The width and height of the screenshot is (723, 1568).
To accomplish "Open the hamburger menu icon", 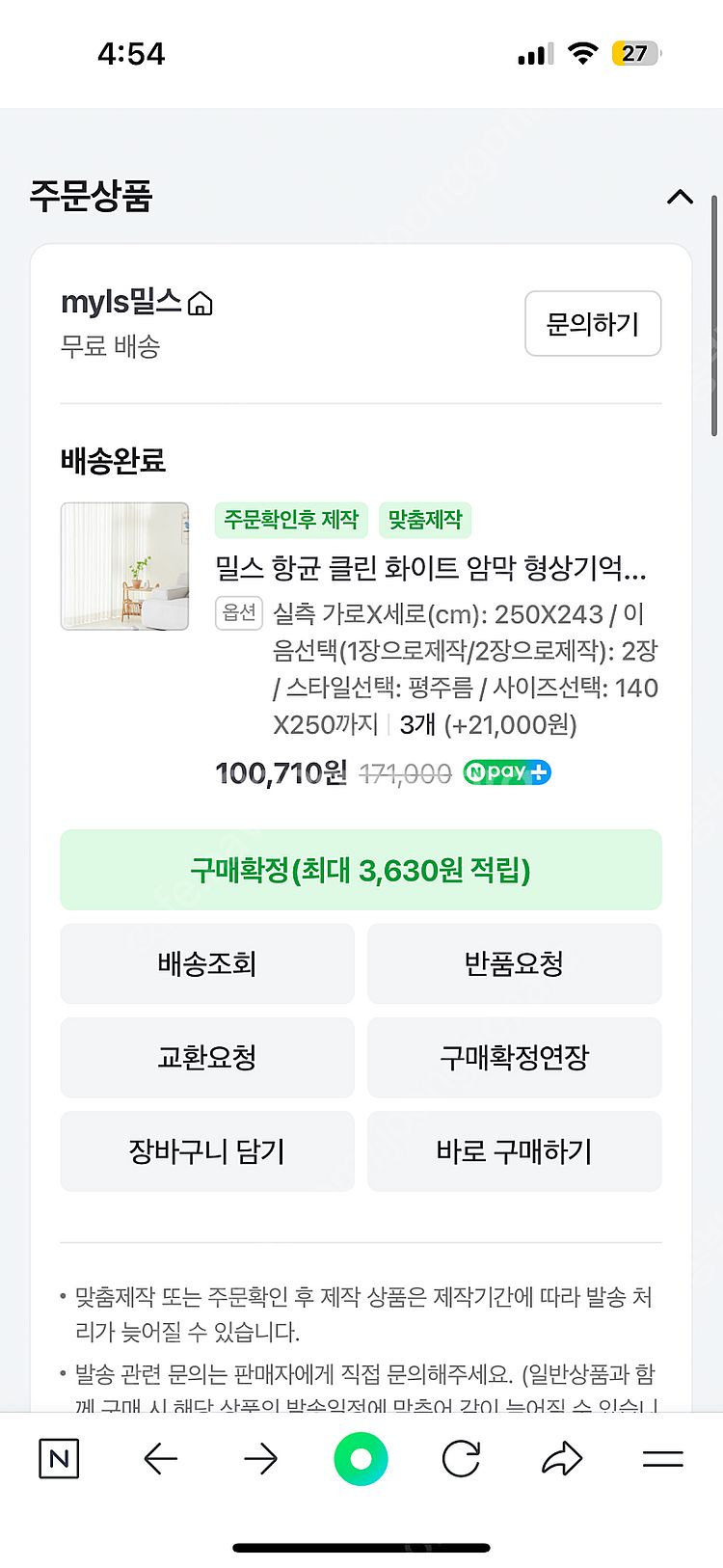I will (x=662, y=1459).
